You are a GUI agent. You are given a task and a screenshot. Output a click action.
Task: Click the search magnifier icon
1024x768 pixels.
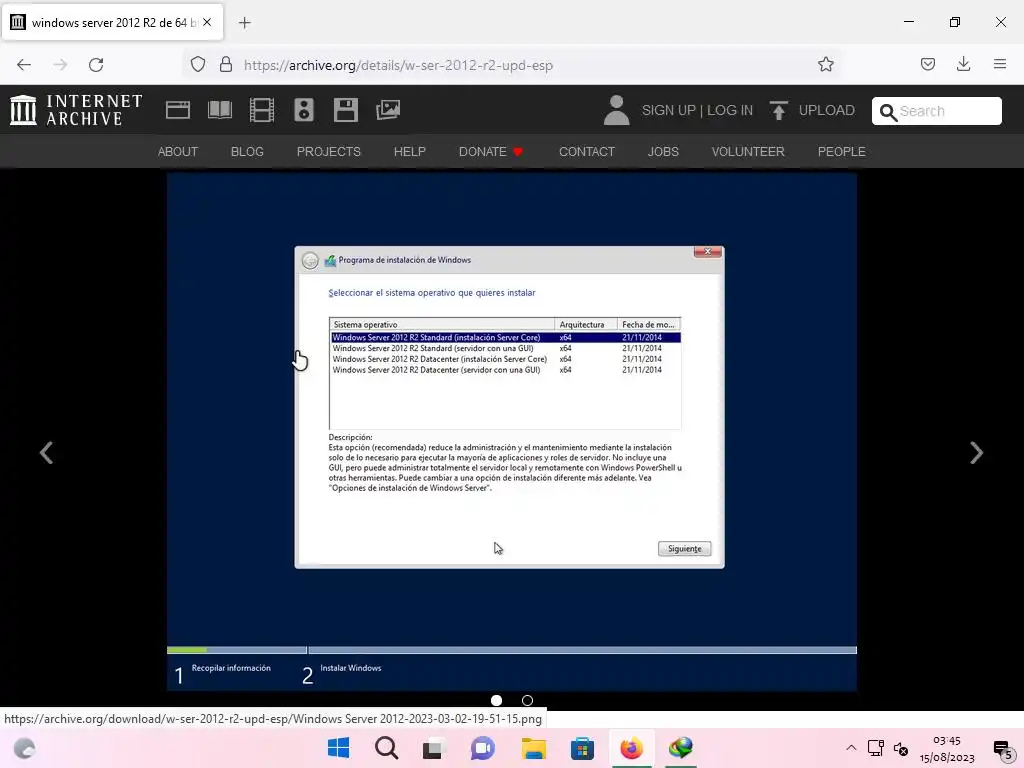click(888, 112)
